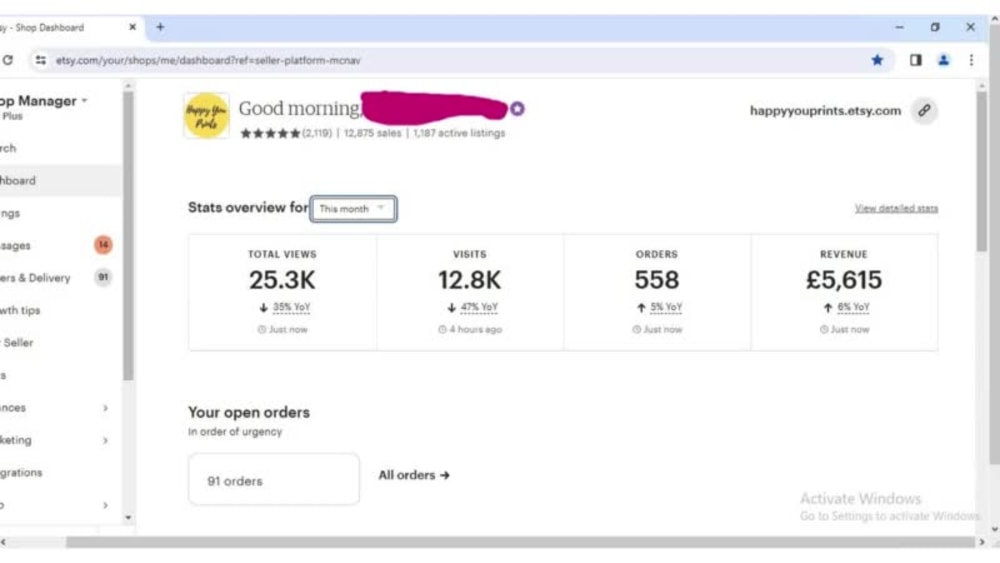
Task: Open Integrations in the sidebar
Action: pyautogui.click(x=21, y=472)
